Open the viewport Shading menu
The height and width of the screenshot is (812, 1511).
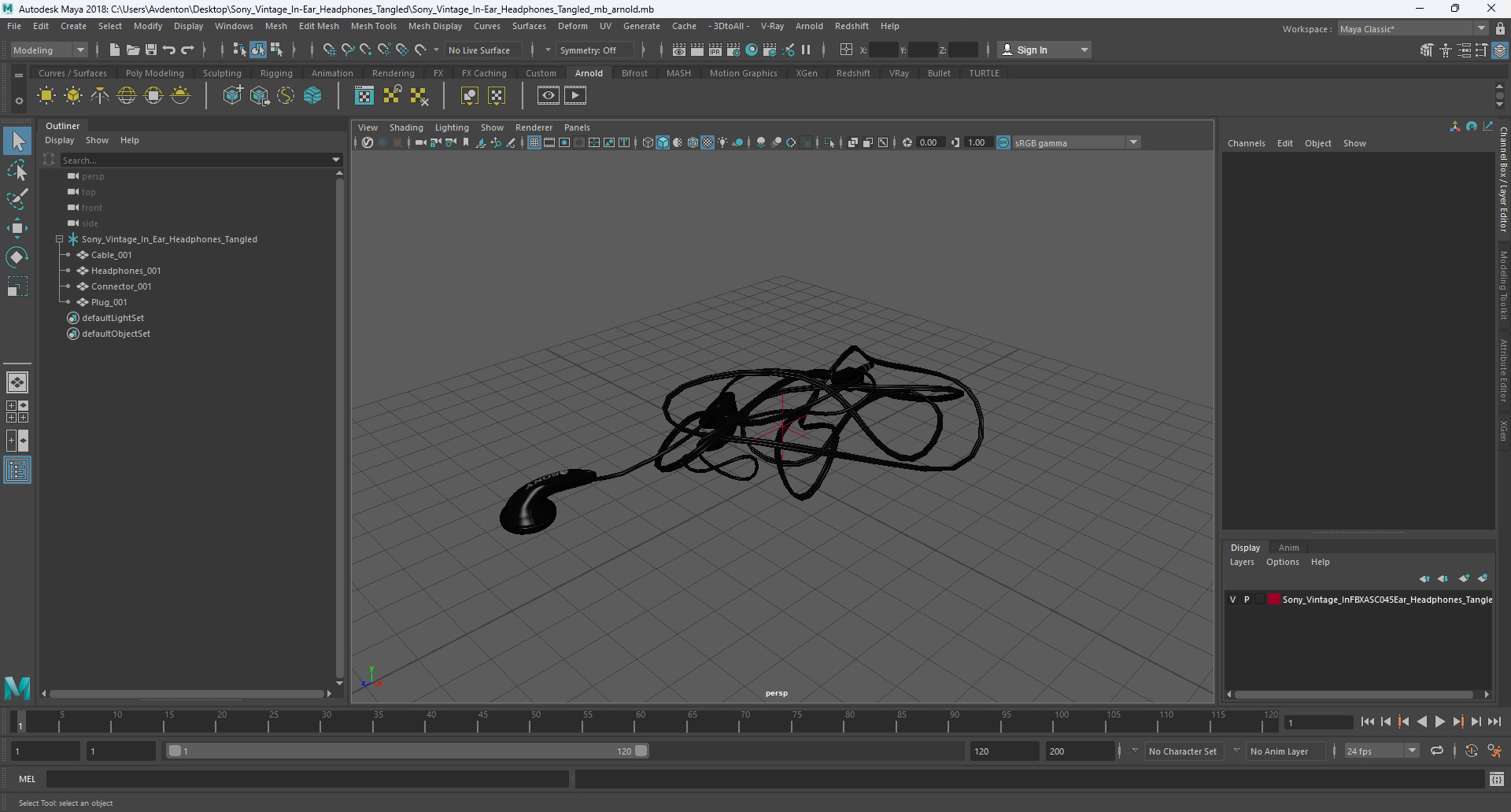tap(406, 127)
